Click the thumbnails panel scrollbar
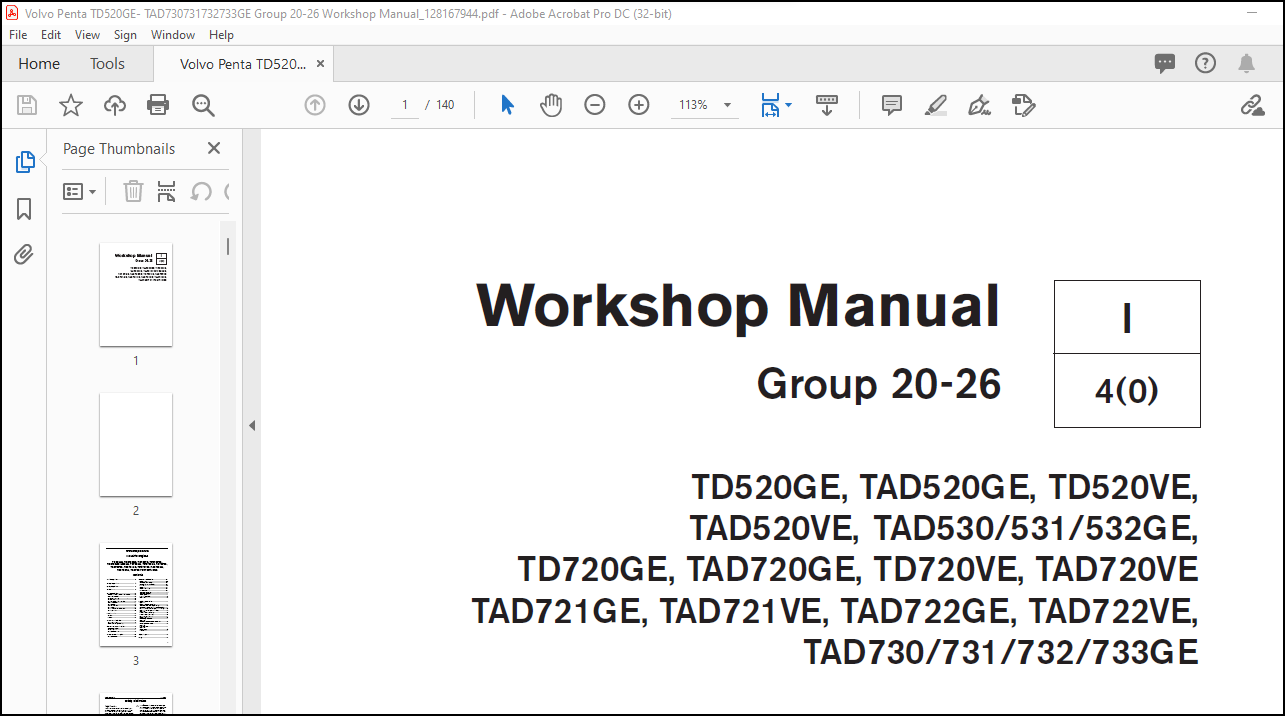This screenshot has height=716, width=1285. click(228, 246)
